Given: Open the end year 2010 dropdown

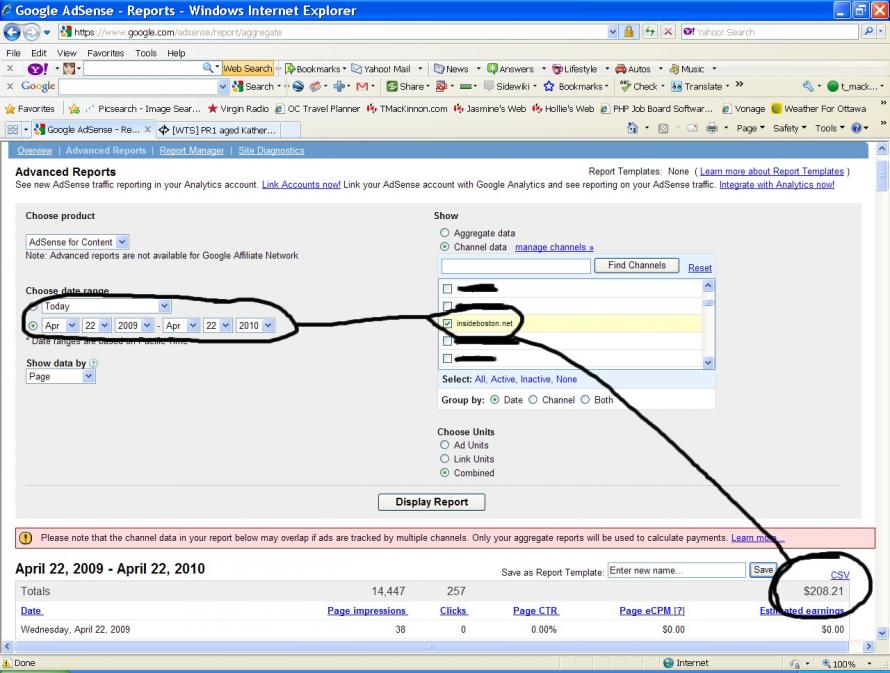Looking at the screenshot, I should (x=255, y=326).
